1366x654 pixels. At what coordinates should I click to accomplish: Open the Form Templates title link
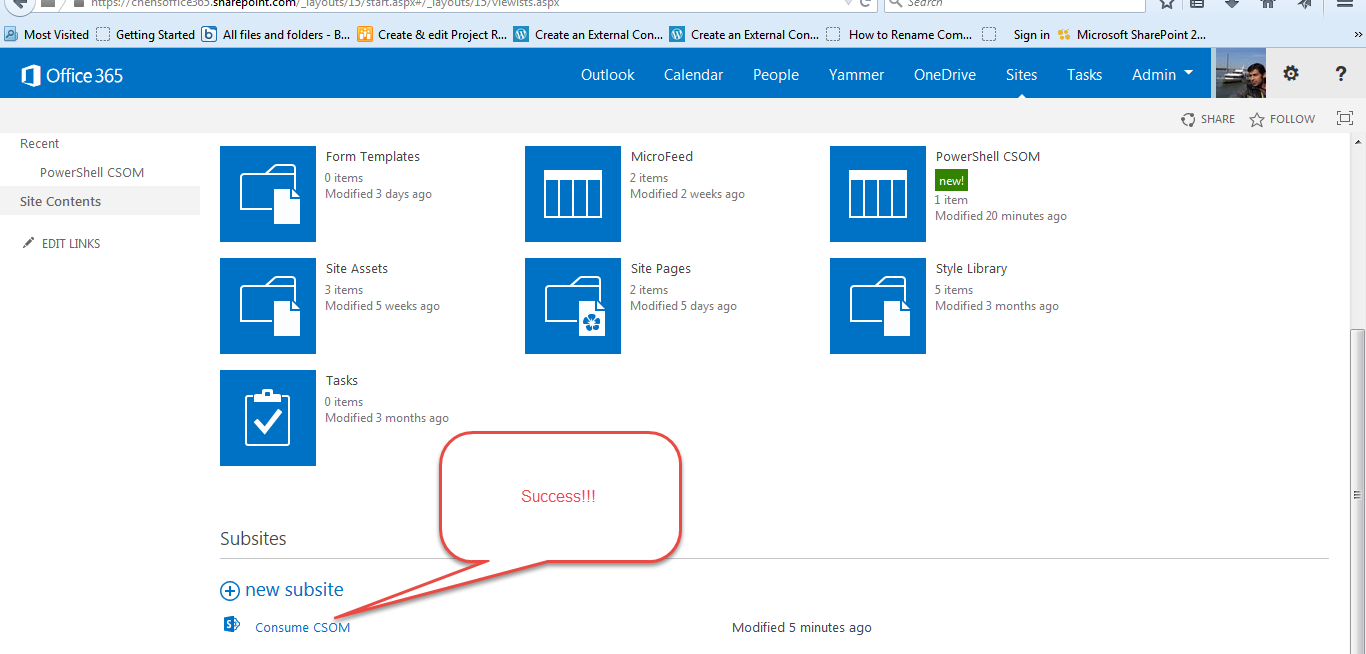coord(373,157)
